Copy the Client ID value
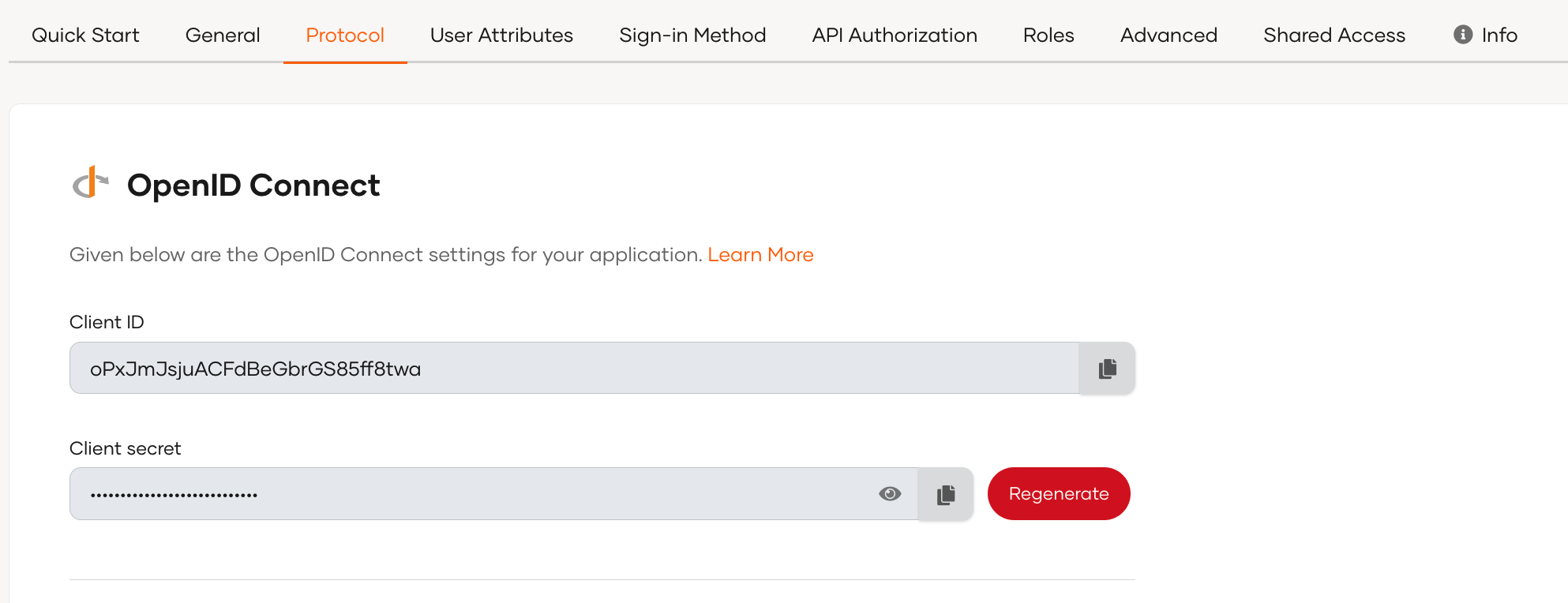 point(1107,368)
